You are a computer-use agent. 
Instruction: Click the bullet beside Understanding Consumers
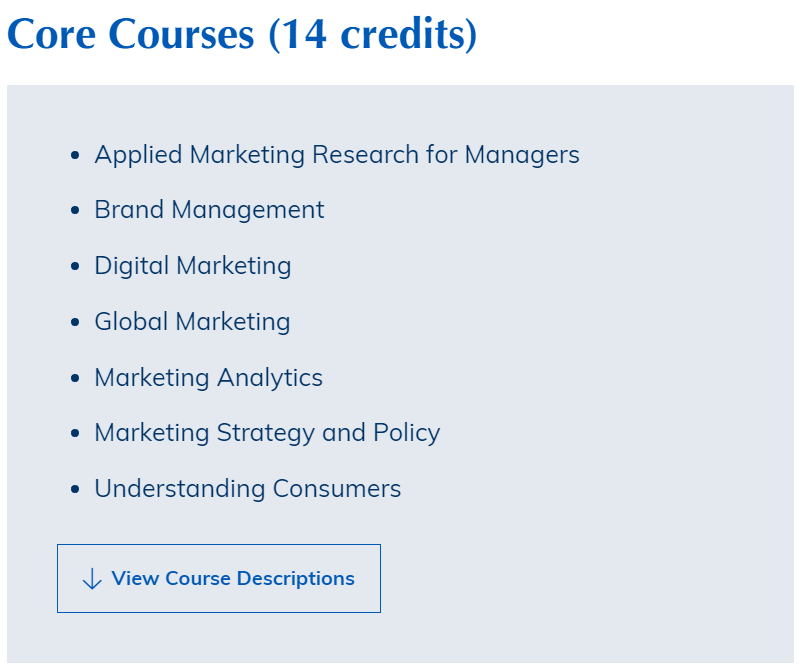(75, 490)
